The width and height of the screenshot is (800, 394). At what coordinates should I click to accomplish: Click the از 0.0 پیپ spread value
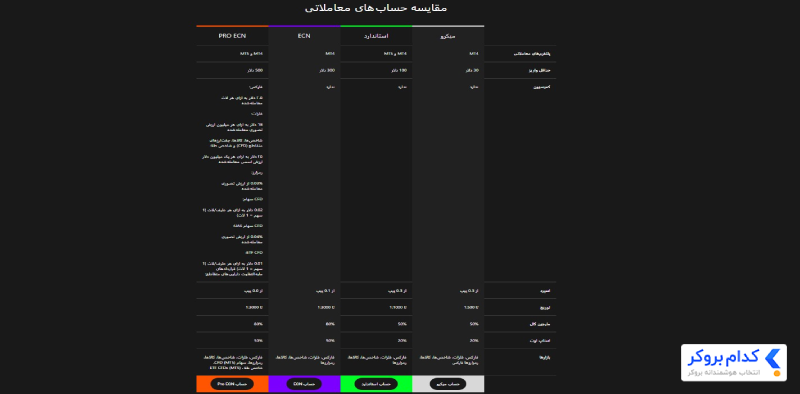pos(254,291)
